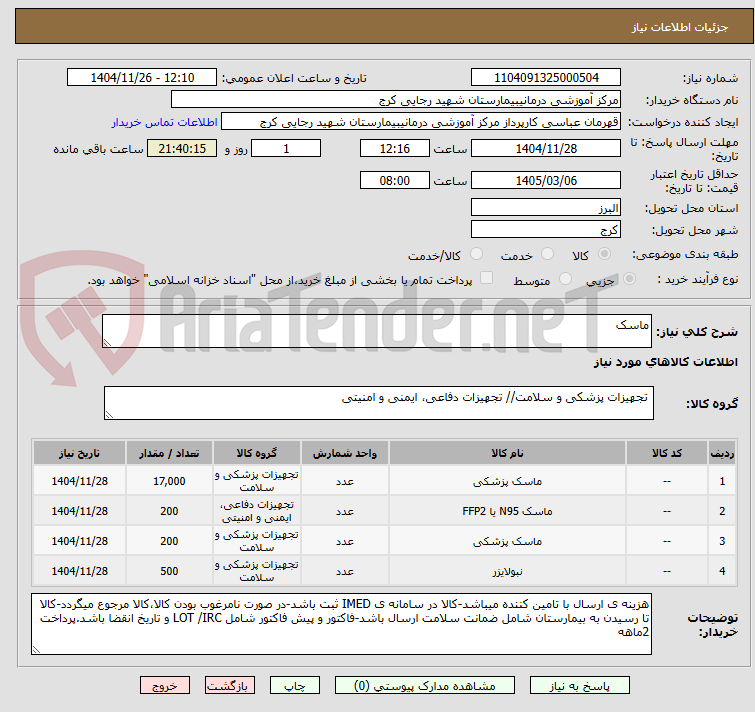Select the جزیی purchase type radio

point(629,279)
